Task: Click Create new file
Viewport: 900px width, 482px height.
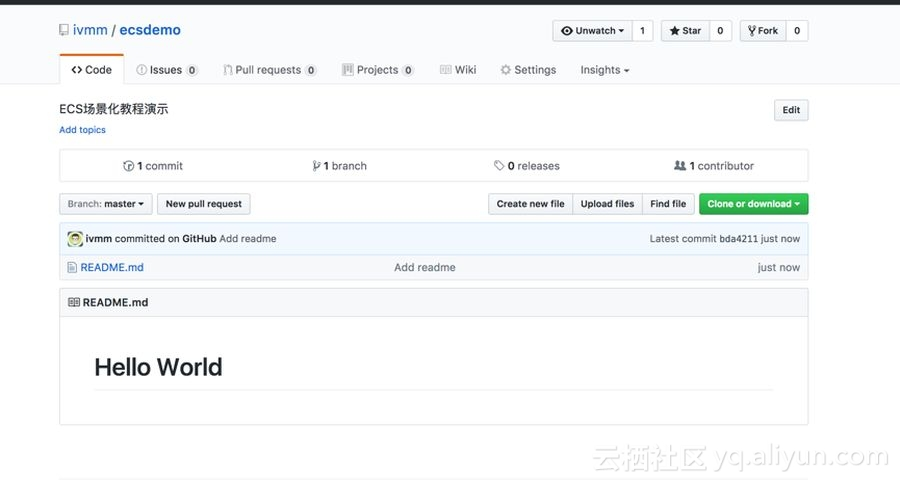Action: point(530,204)
